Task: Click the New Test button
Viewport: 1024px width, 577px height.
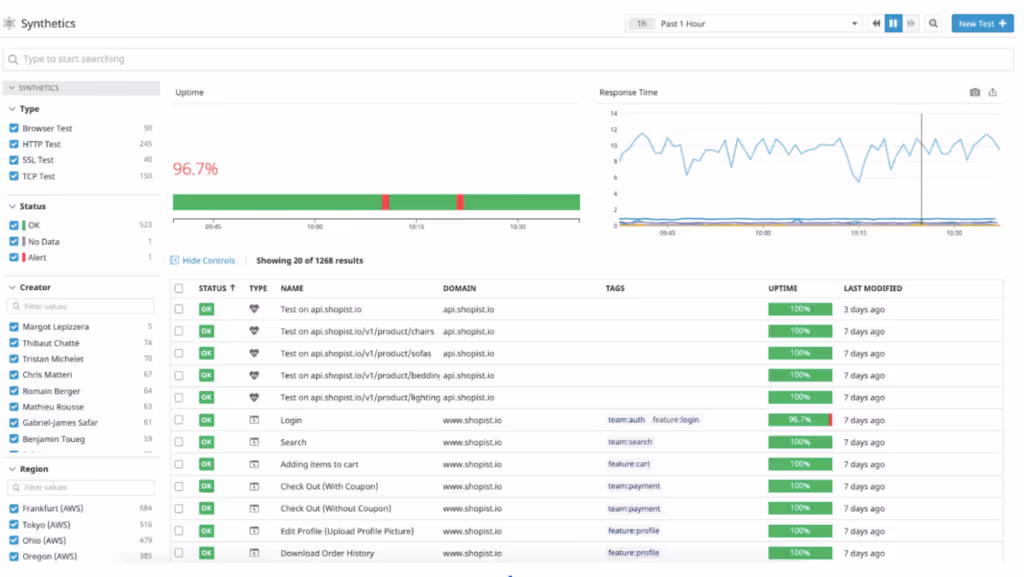Action: [981, 22]
